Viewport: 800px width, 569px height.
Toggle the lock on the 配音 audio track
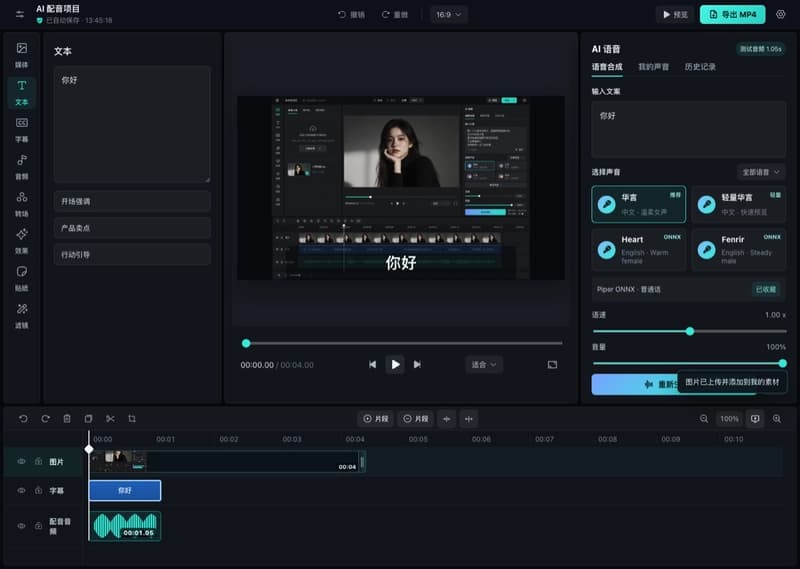click(38, 526)
